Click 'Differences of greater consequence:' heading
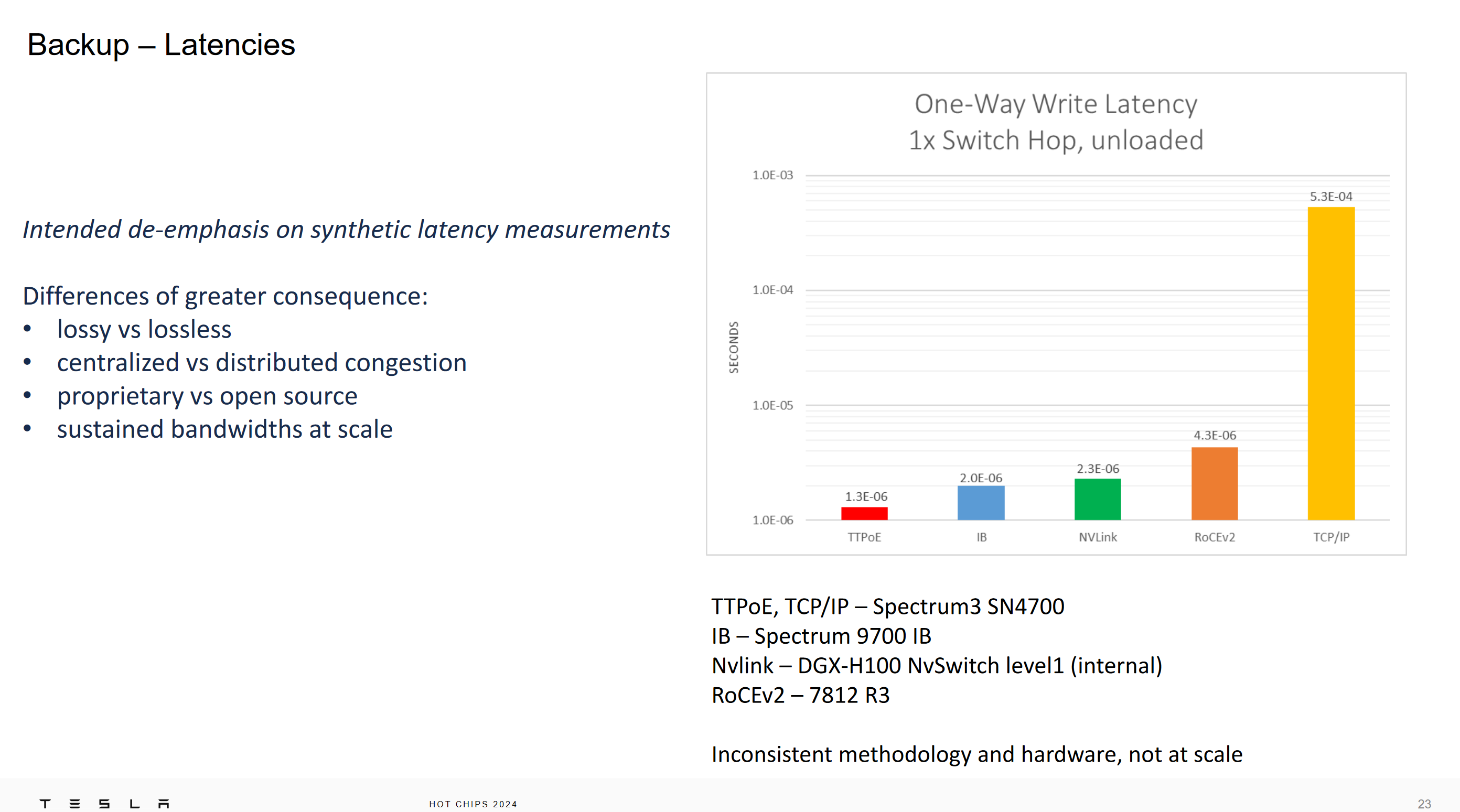1460x812 pixels. coord(226,296)
